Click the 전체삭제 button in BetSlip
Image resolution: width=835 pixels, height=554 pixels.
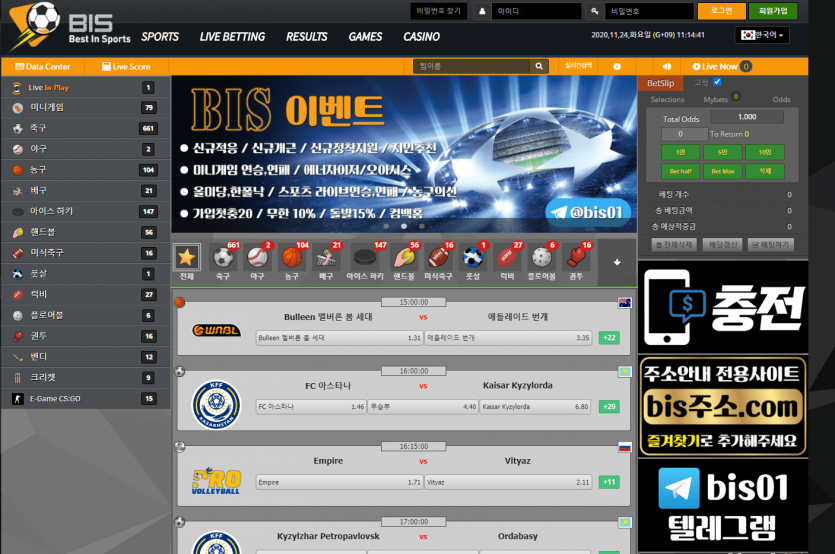click(x=674, y=245)
